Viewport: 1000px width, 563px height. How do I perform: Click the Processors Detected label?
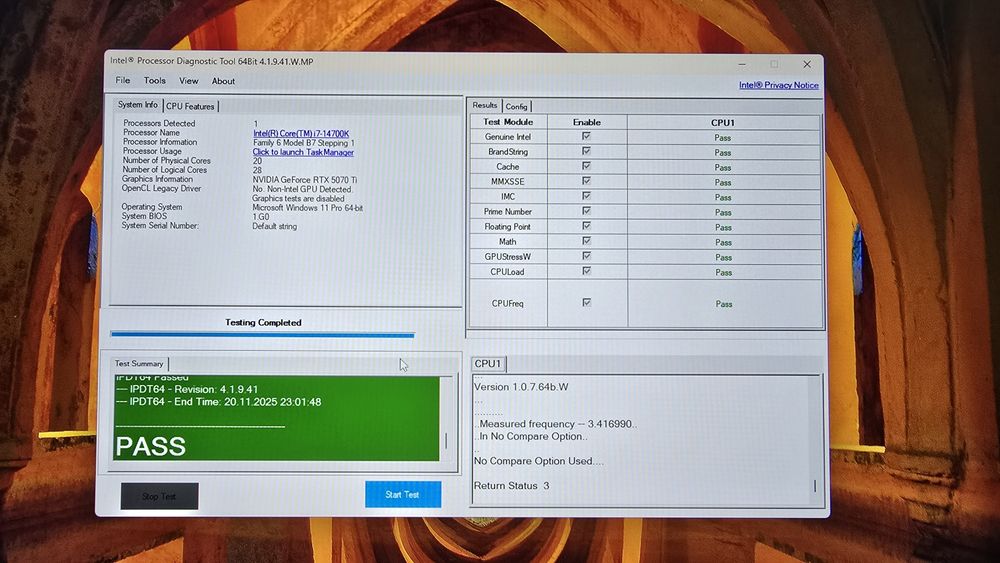159,123
